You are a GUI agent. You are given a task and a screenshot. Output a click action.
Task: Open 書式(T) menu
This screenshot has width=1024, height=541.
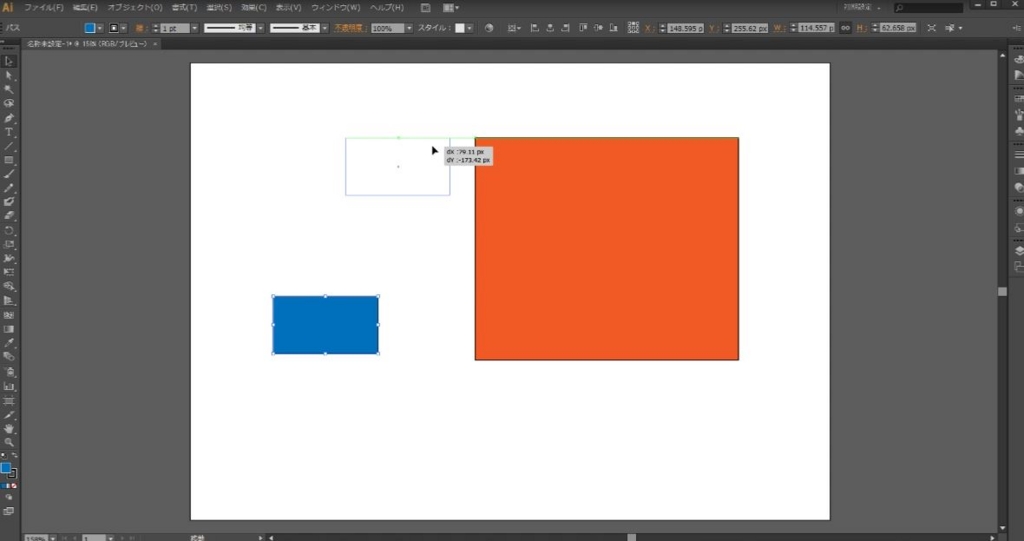(184, 8)
